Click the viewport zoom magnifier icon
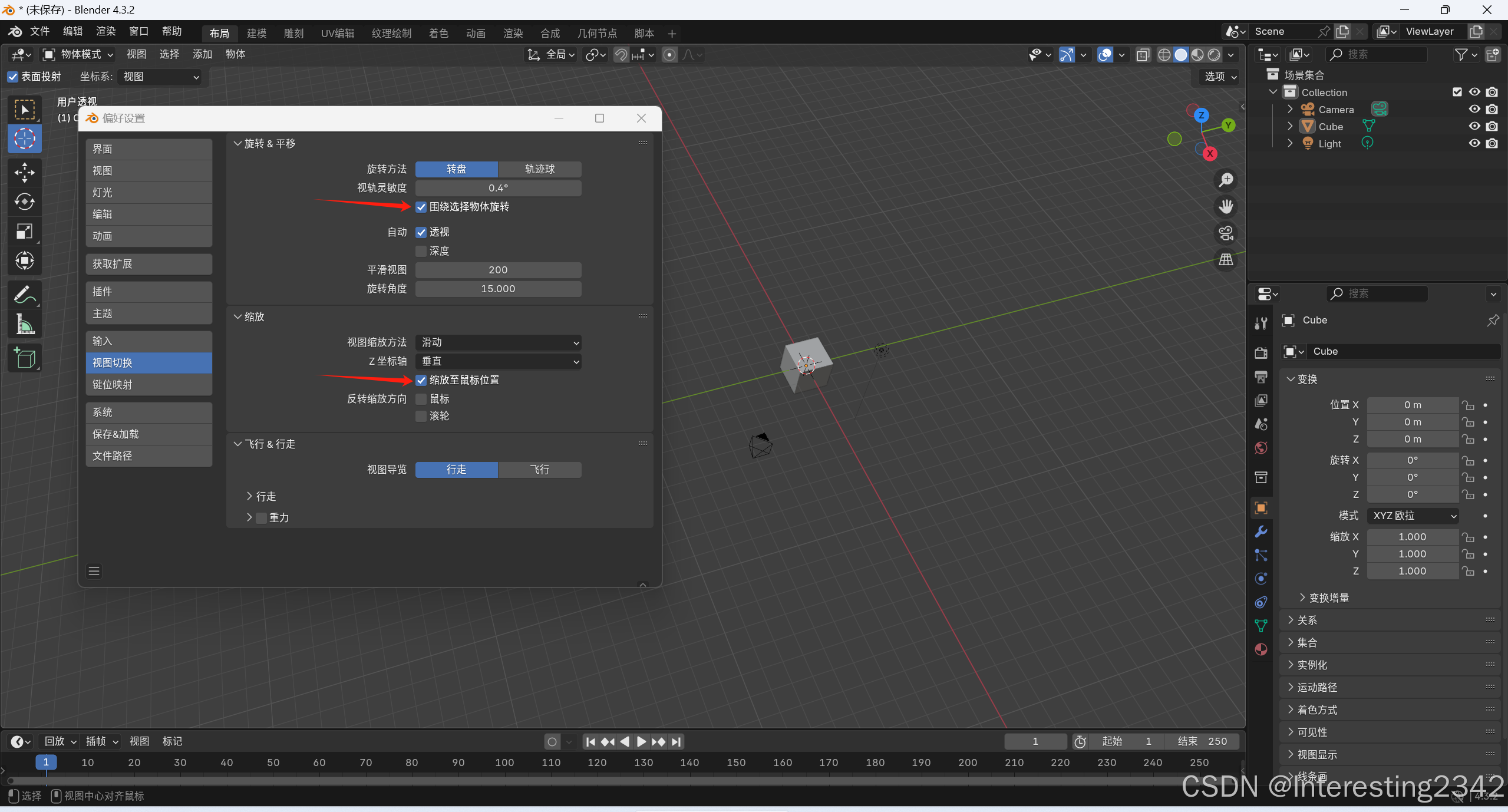The image size is (1508, 812). click(1226, 180)
